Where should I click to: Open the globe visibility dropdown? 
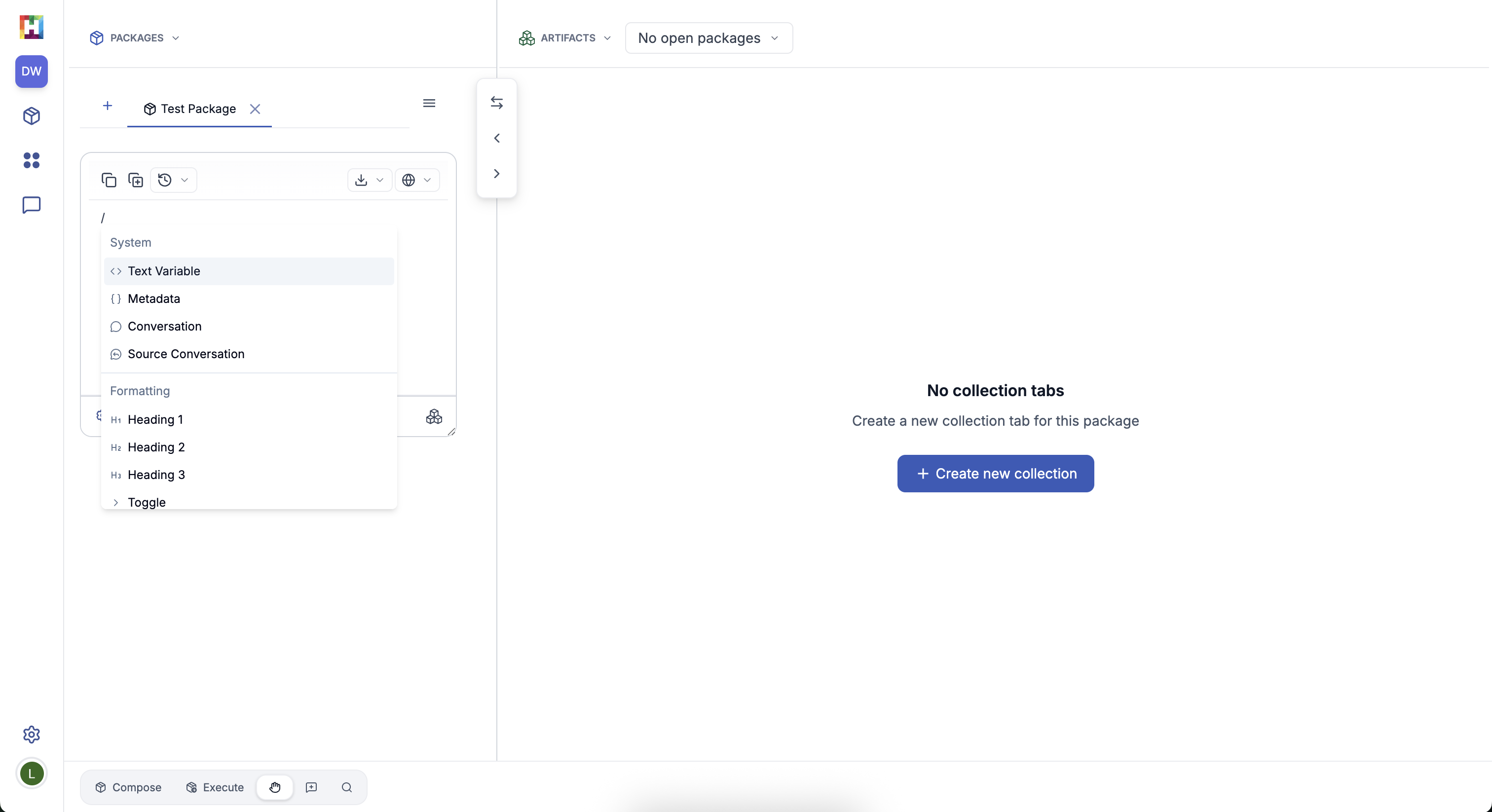(x=416, y=180)
